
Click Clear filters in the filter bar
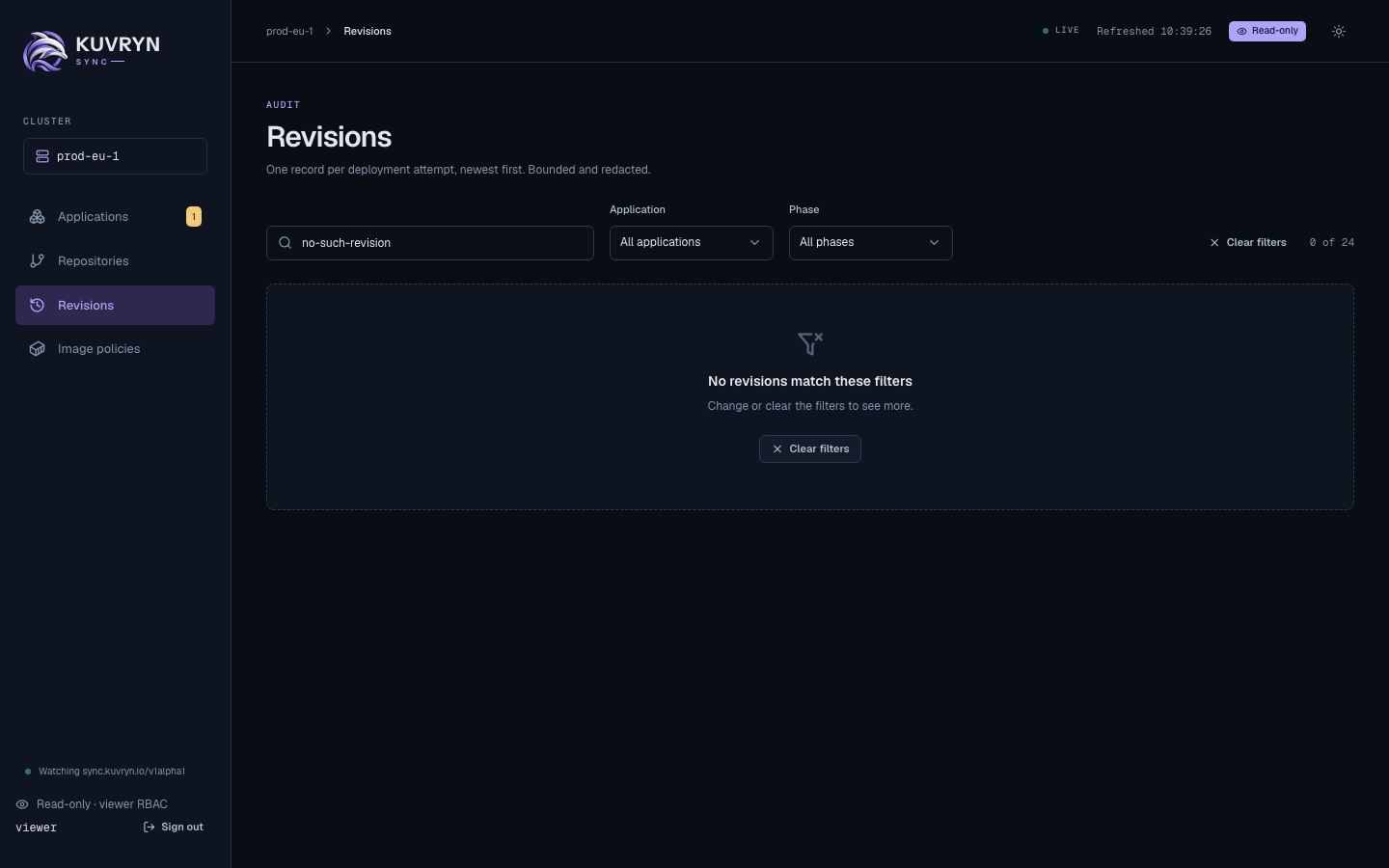tap(1248, 243)
